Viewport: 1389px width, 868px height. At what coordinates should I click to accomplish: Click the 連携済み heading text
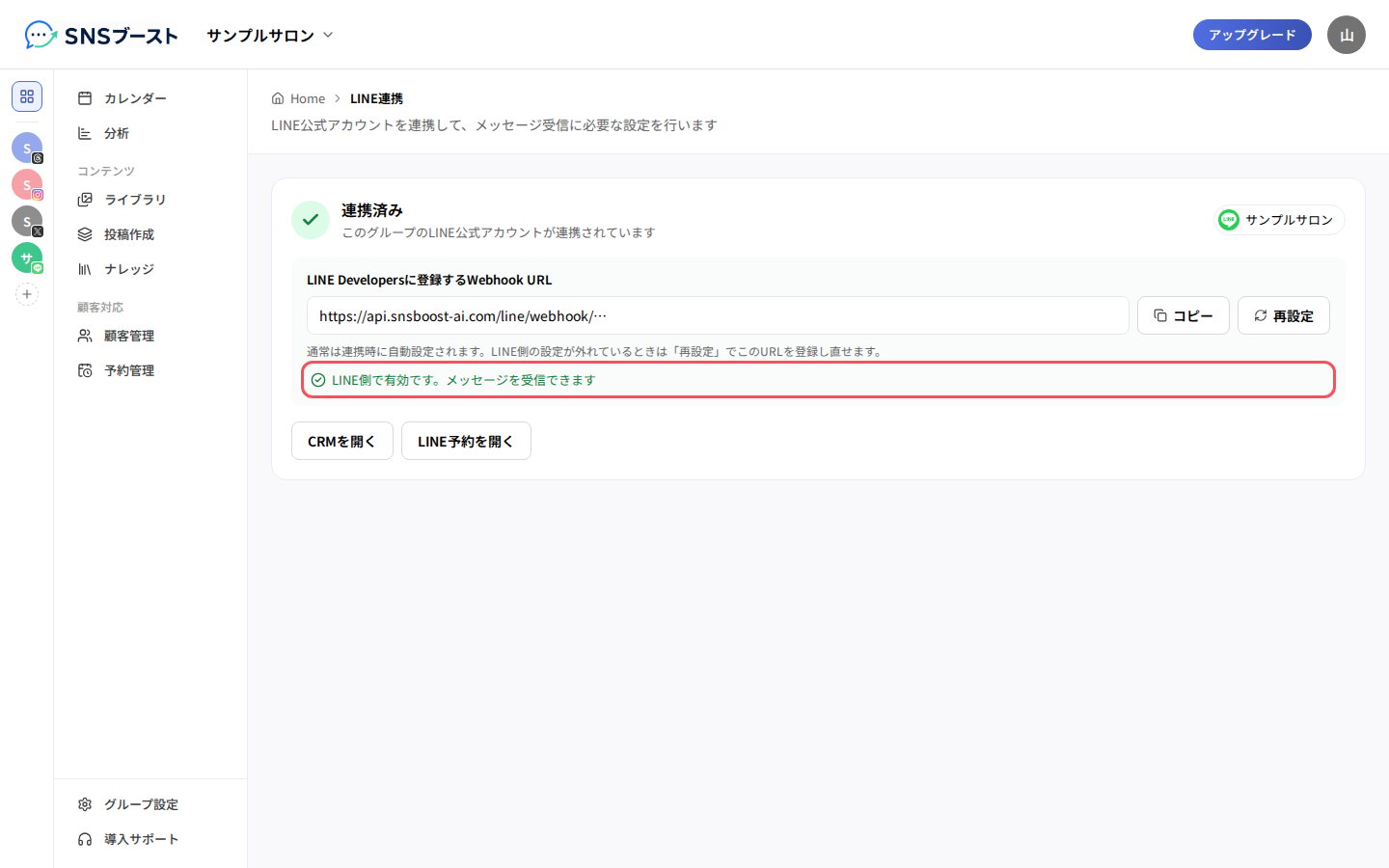(372, 210)
